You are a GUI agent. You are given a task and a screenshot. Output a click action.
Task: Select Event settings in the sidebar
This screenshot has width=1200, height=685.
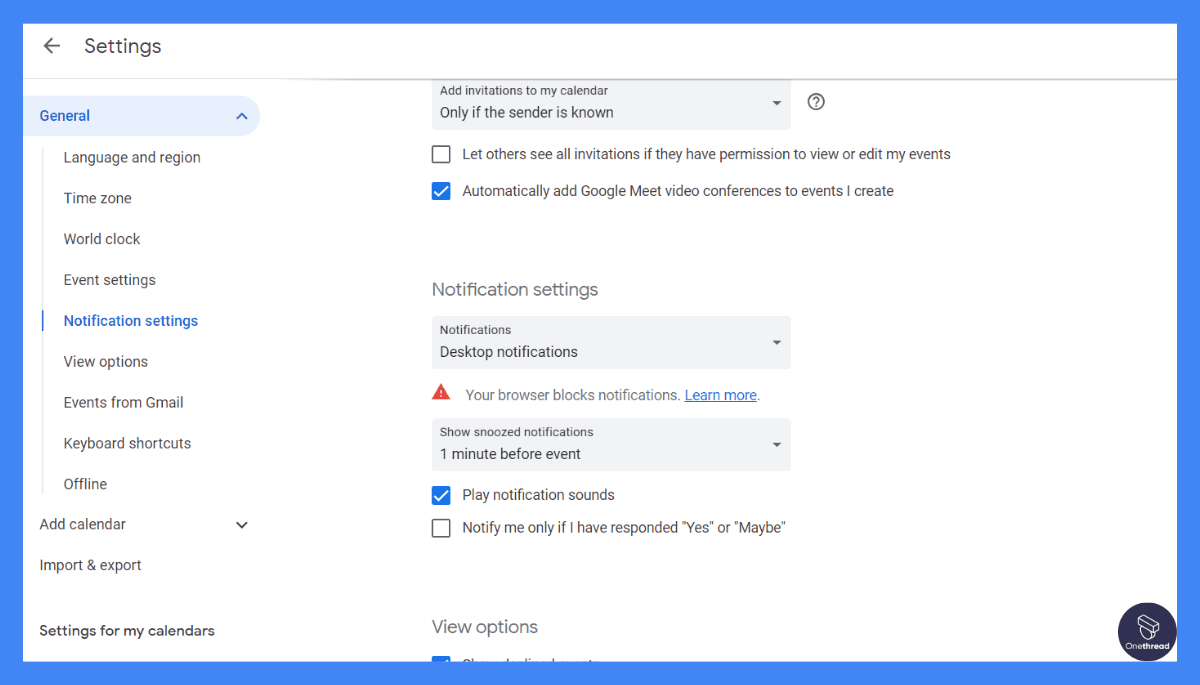pos(109,279)
